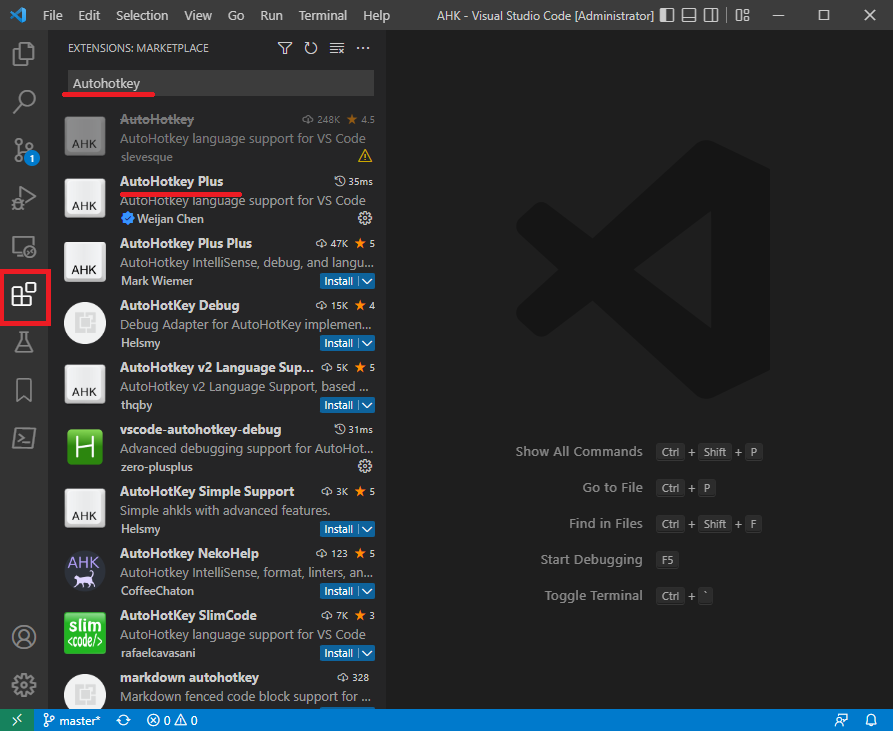Image resolution: width=893 pixels, height=731 pixels.
Task: Toggle primary side bar layout
Action: coord(667,15)
